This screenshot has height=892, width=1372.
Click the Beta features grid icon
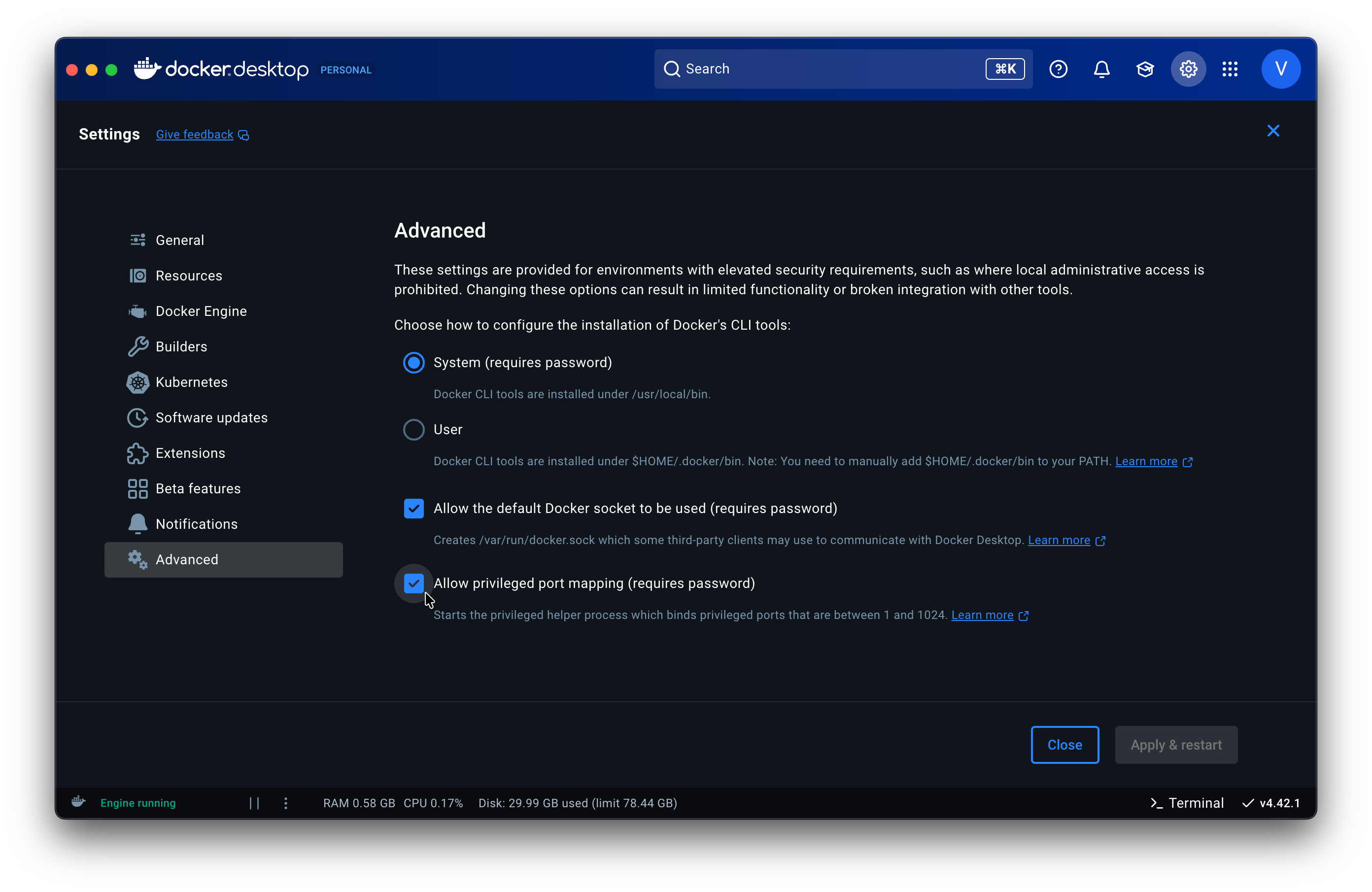(x=138, y=488)
